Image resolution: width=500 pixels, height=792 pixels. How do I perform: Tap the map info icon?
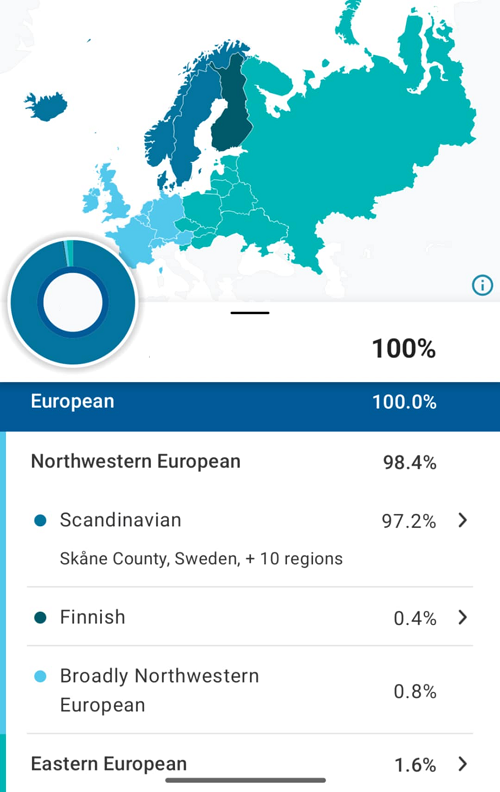tap(482, 285)
